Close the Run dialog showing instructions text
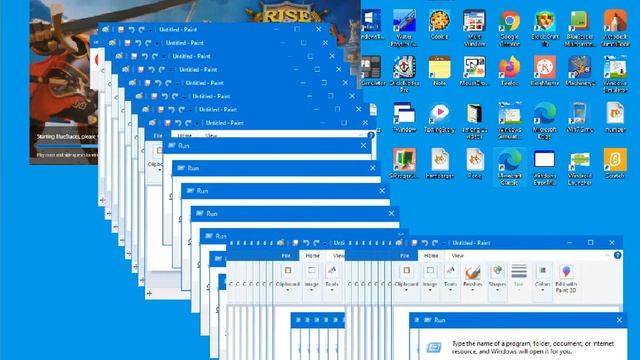This screenshot has width=640, height=360. point(619,320)
